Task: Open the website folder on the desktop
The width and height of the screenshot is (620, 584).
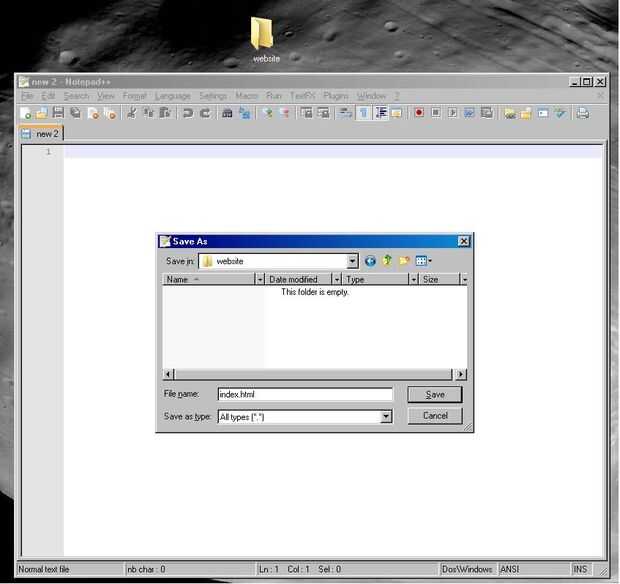Action: 264,40
